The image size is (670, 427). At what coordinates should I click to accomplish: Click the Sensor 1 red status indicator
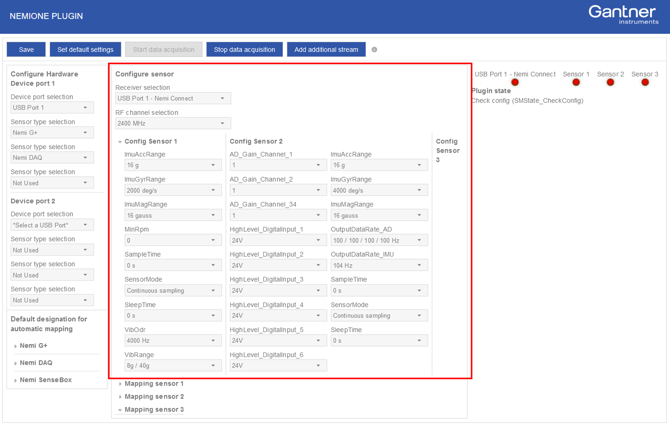[576, 82]
